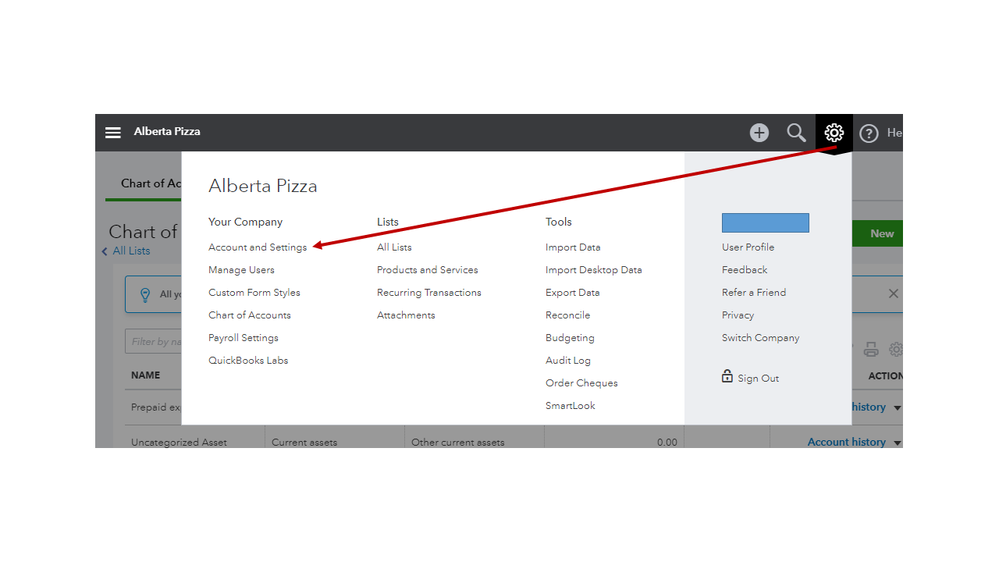Click the print icon in the background list
Viewport: 999px width, 562px height.
tap(871, 349)
